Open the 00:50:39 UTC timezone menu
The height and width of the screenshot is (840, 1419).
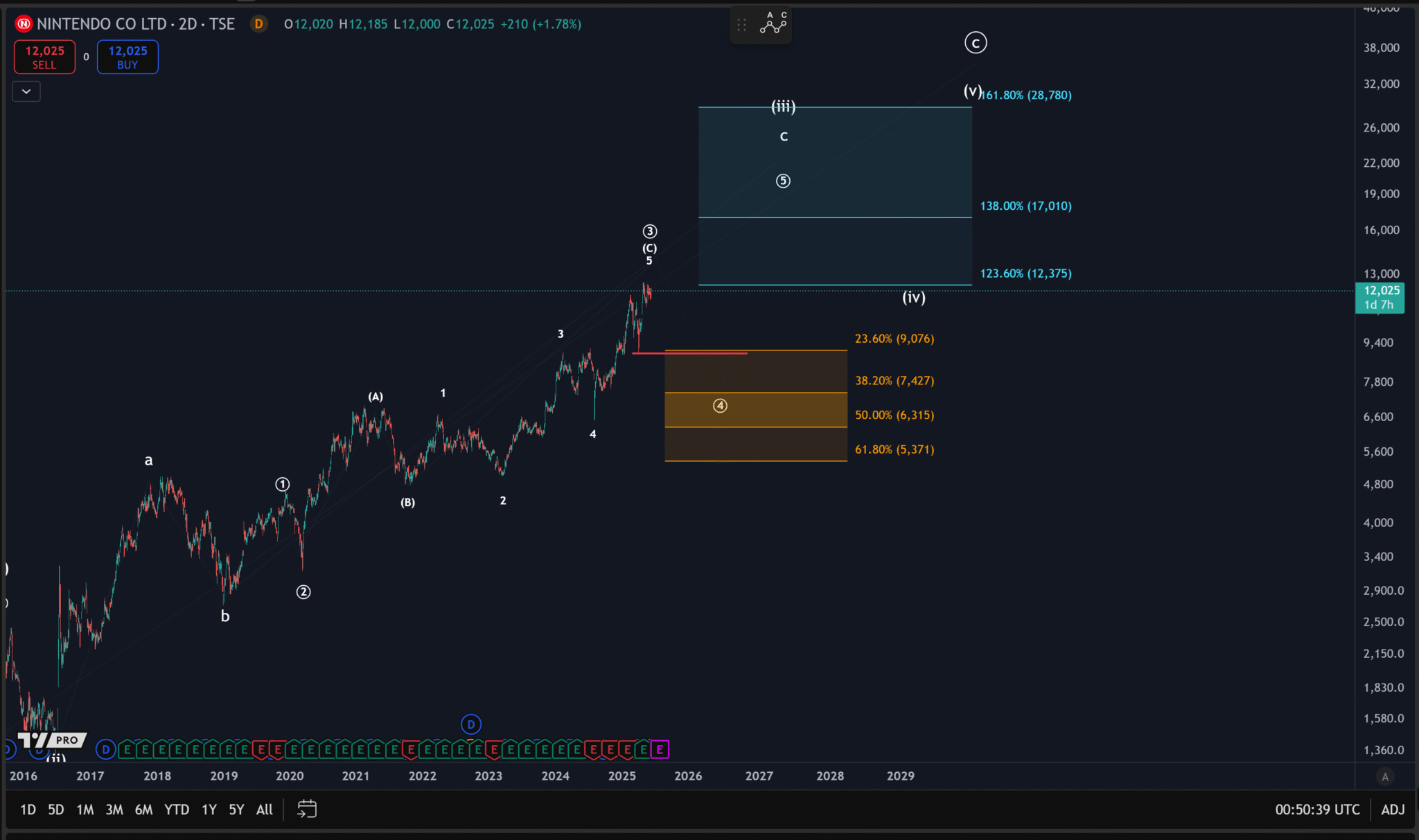pyautogui.click(x=1317, y=810)
